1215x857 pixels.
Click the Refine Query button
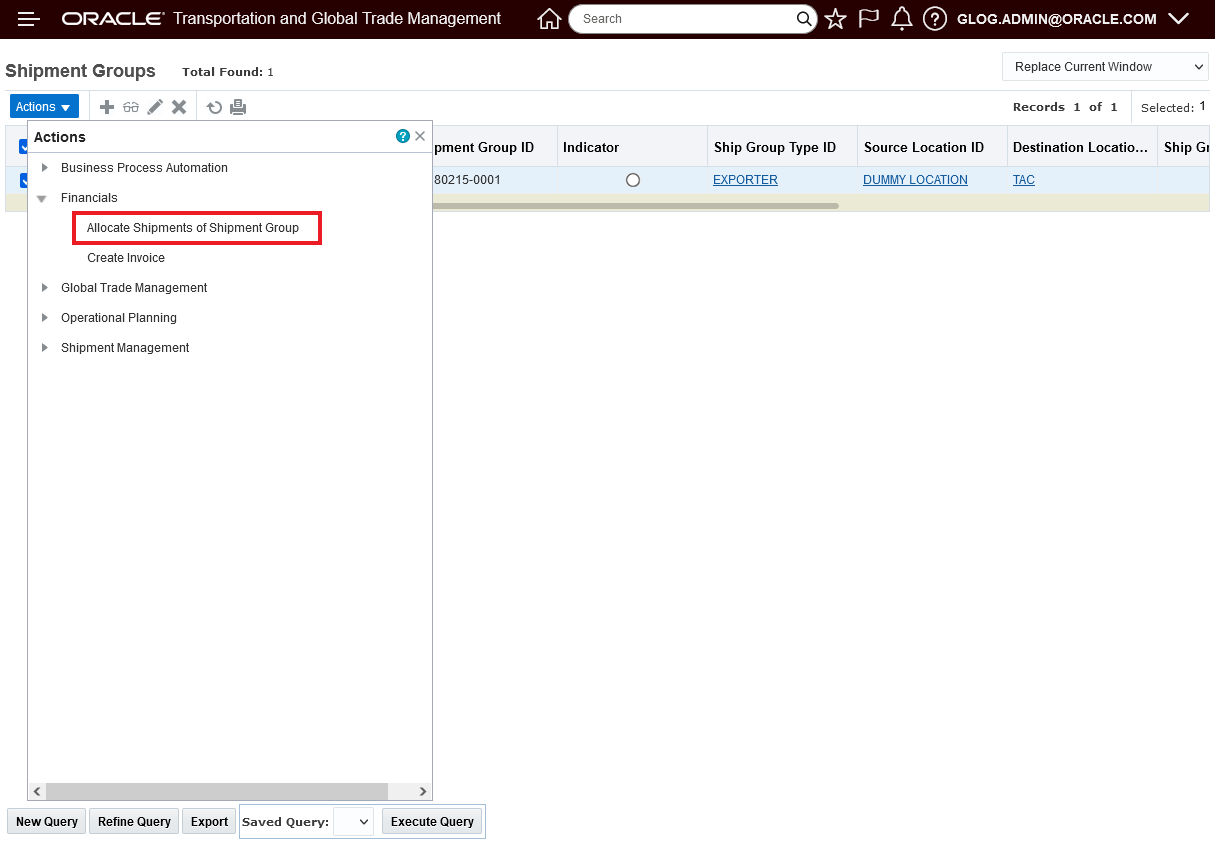click(x=134, y=822)
